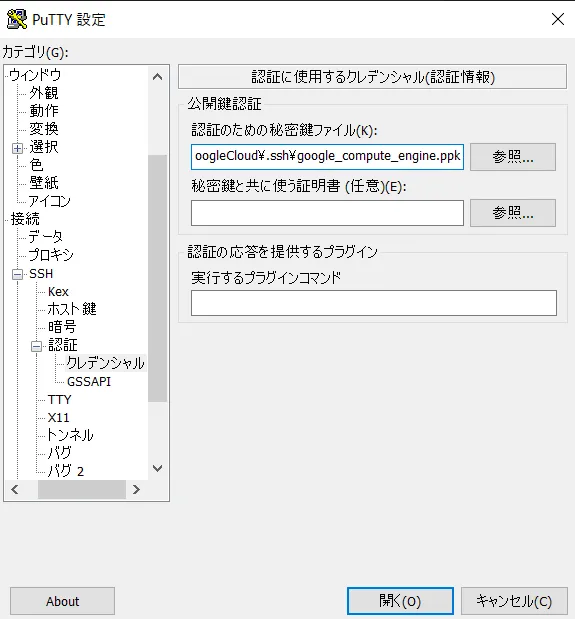Select Kex under SSH
575x619 pixels.
click(x=58, y=292)
